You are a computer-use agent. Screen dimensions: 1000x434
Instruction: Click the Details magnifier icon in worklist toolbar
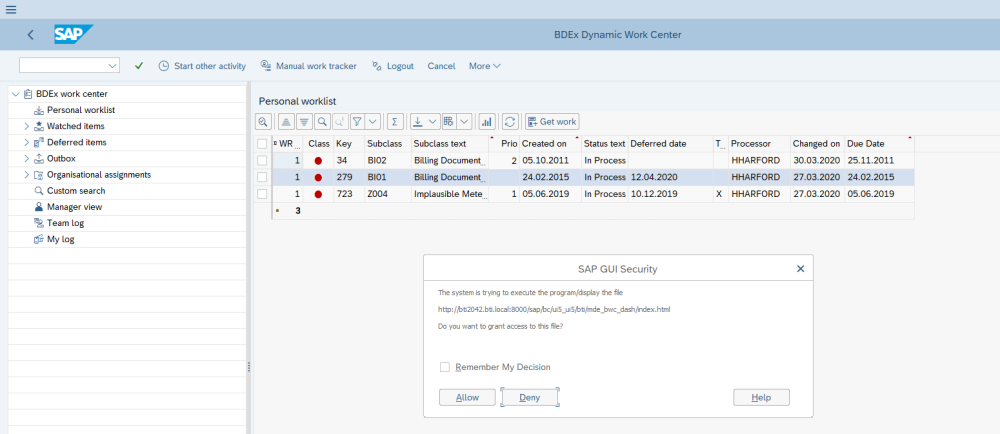click(x=264, y=121)
